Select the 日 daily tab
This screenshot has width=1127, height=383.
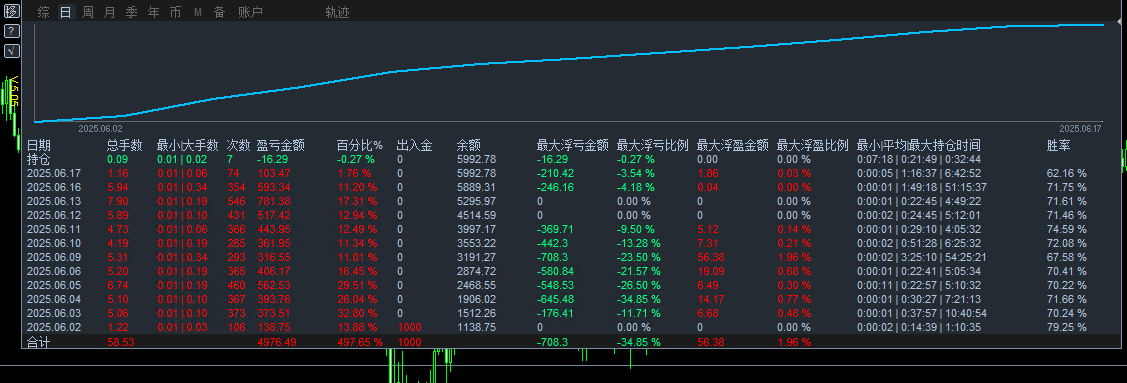tap(65, 12)
